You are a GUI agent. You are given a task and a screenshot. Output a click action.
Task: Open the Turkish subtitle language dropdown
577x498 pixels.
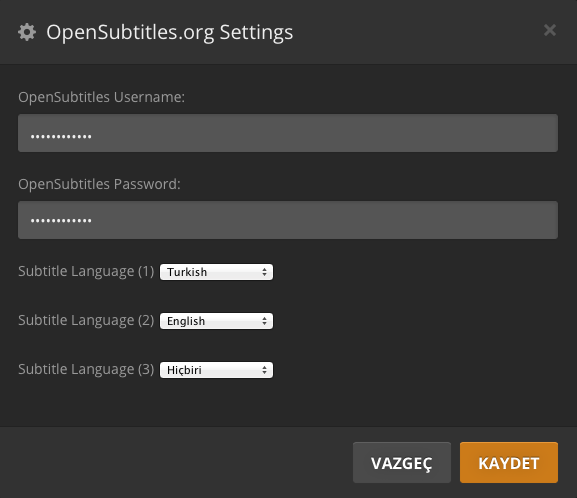tap(216, 272)
